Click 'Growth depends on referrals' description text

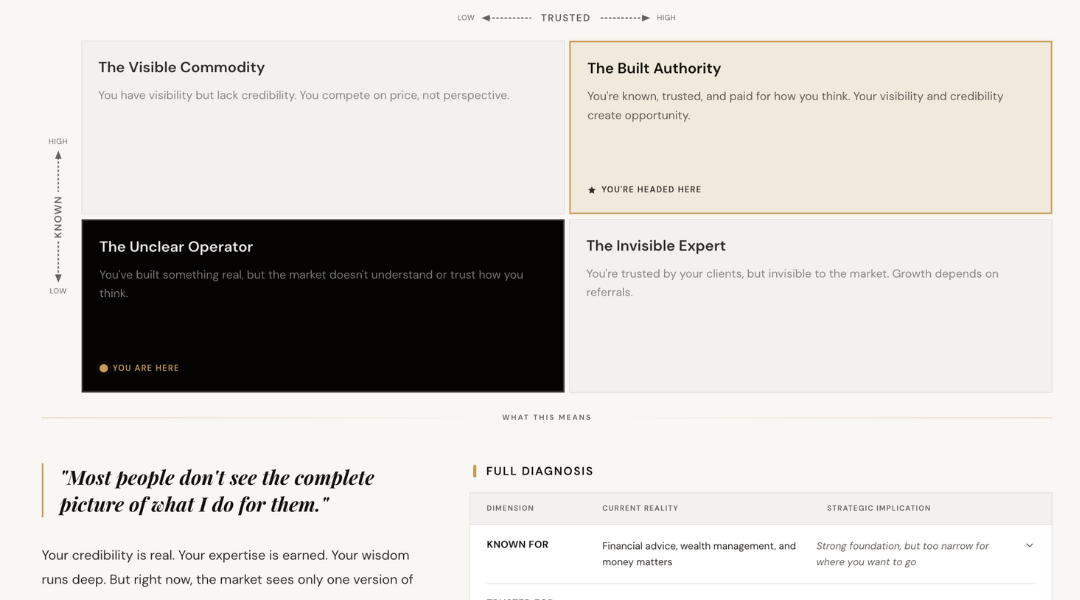point(792,283)
